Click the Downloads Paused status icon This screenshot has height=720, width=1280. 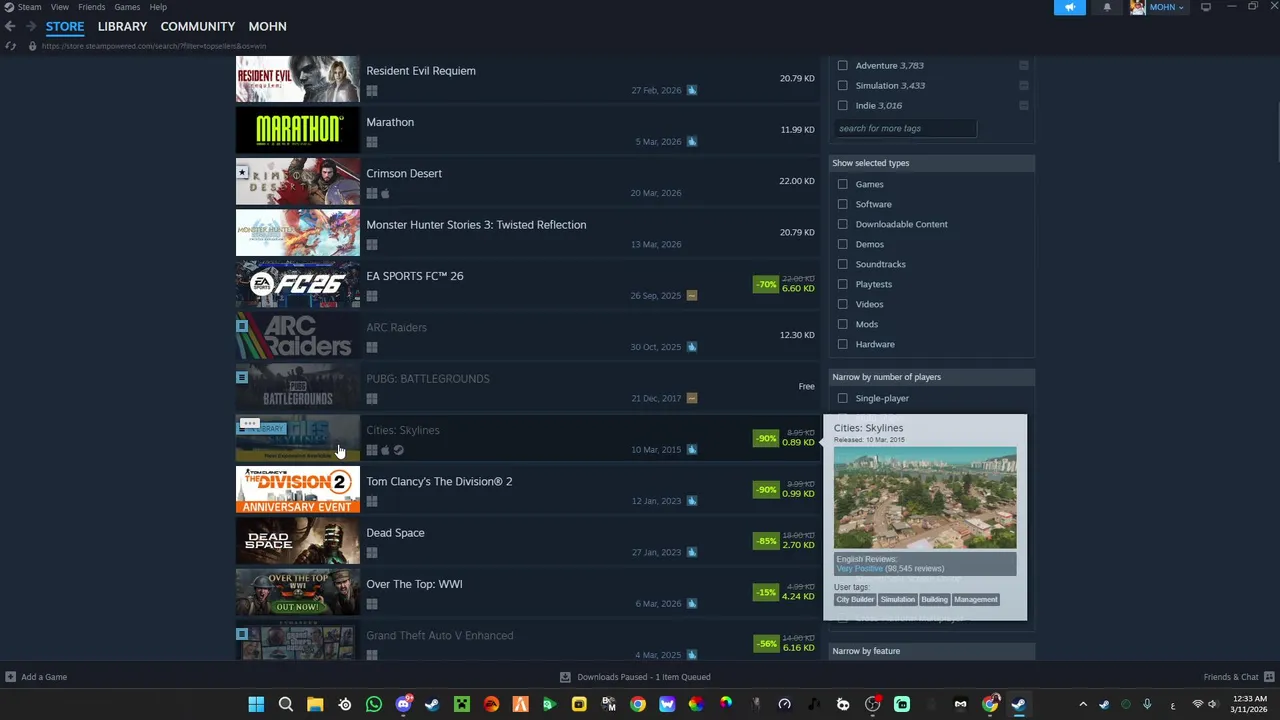pyautogui.click(x=565, y=677)
